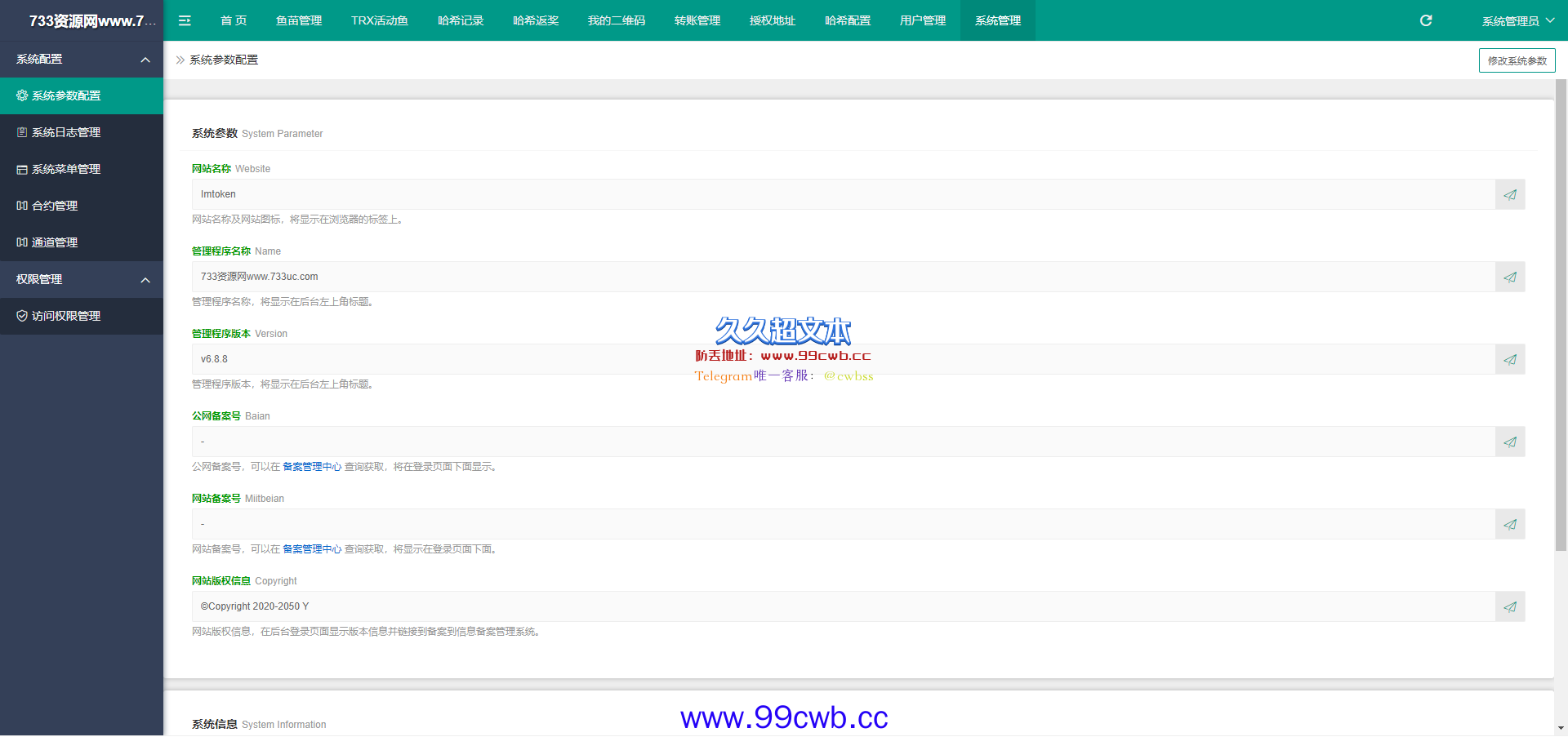The height and width of the screenshot is (737, 1568).
Task: Click scrollbar down arrow at bottom
Action: (x=1561, y=728)
